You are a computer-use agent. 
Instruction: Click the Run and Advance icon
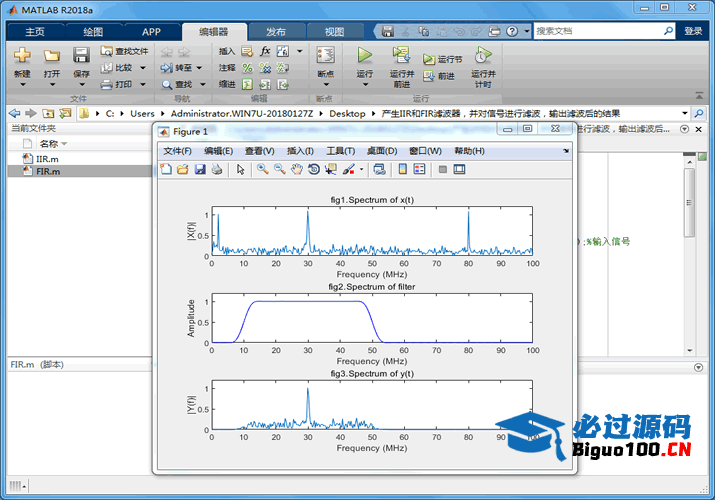(x=401, y=55)
